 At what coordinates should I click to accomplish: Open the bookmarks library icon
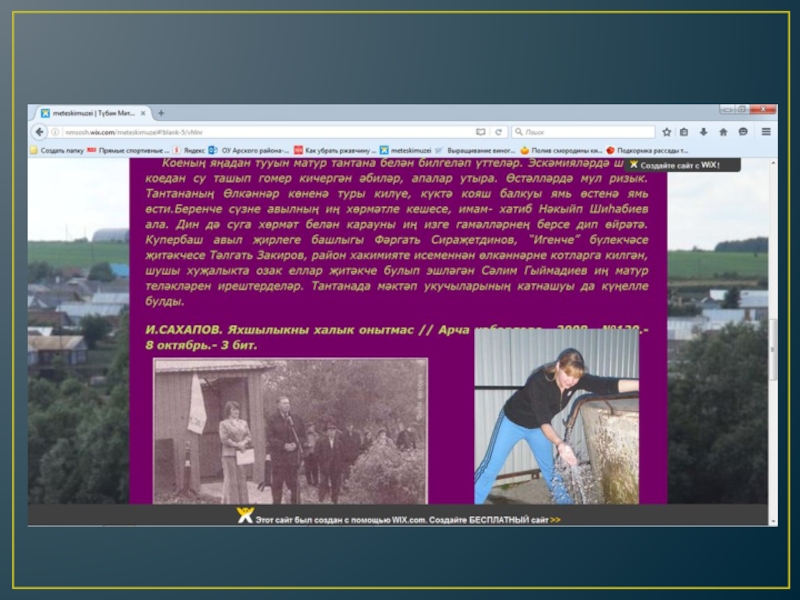click(x=684, y=131)
